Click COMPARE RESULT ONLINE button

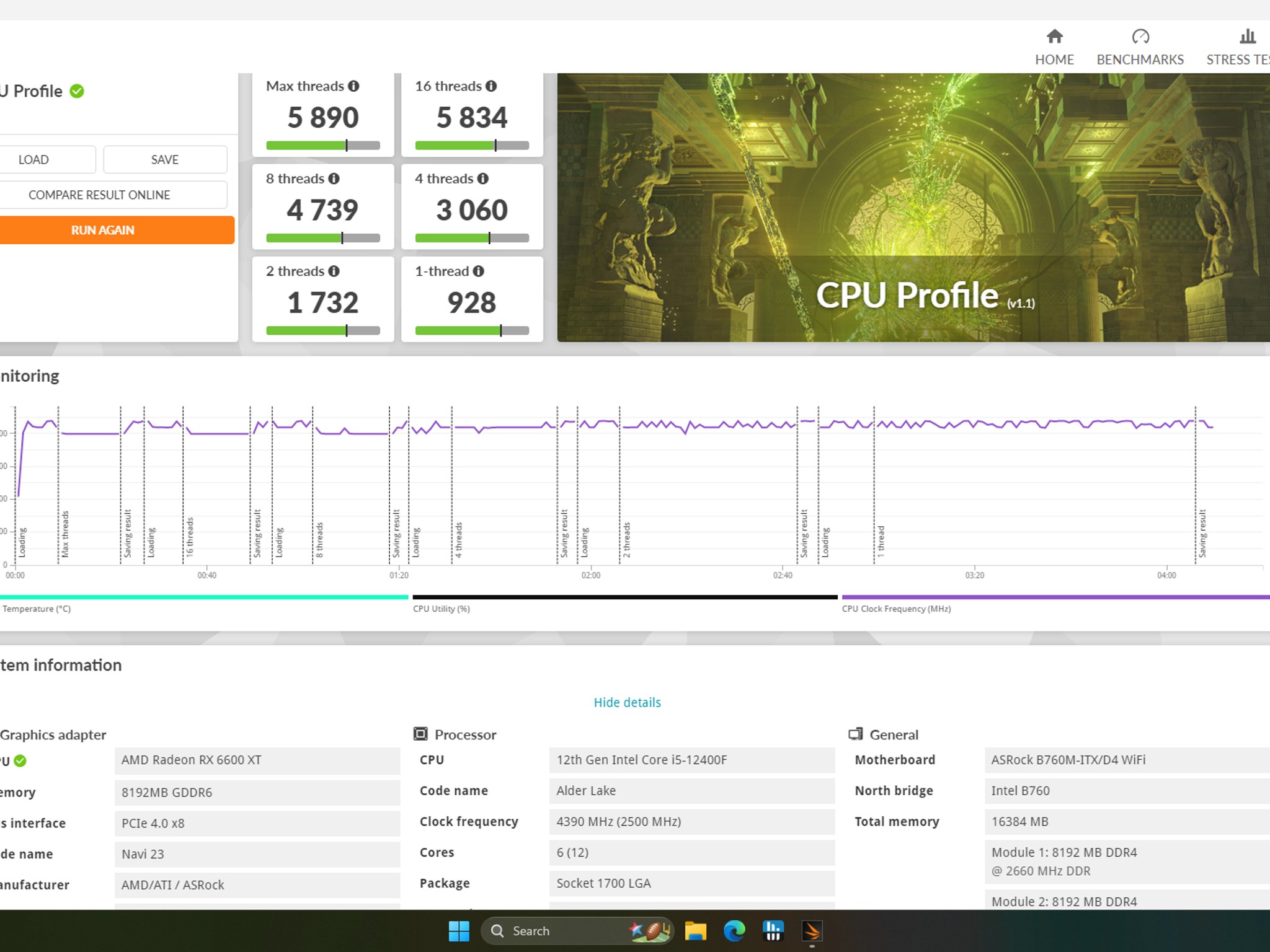pos(99,195)
